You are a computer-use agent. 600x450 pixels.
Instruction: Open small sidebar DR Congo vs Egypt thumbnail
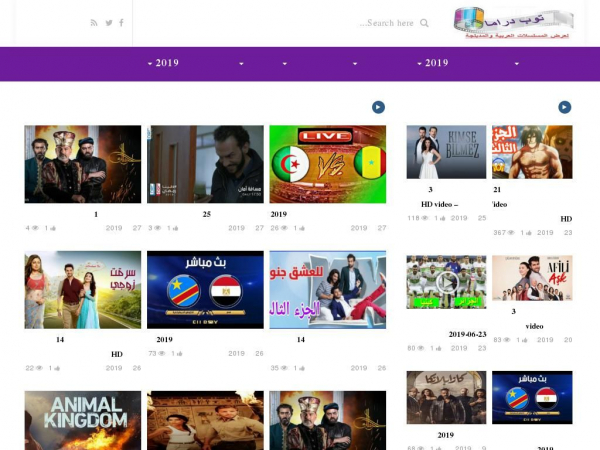[532, 397]
